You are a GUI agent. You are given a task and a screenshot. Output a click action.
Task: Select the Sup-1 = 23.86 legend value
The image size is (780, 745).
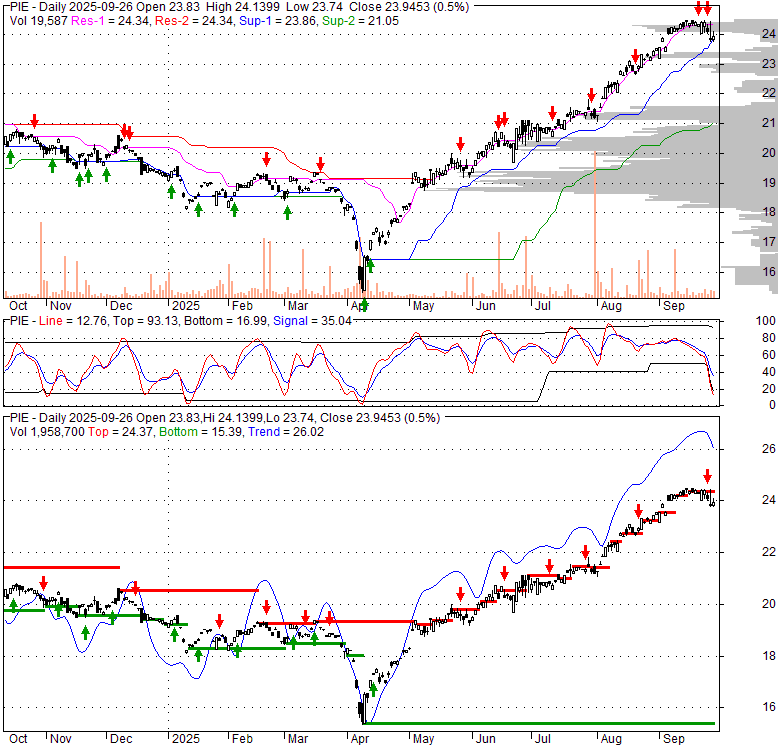277,21
